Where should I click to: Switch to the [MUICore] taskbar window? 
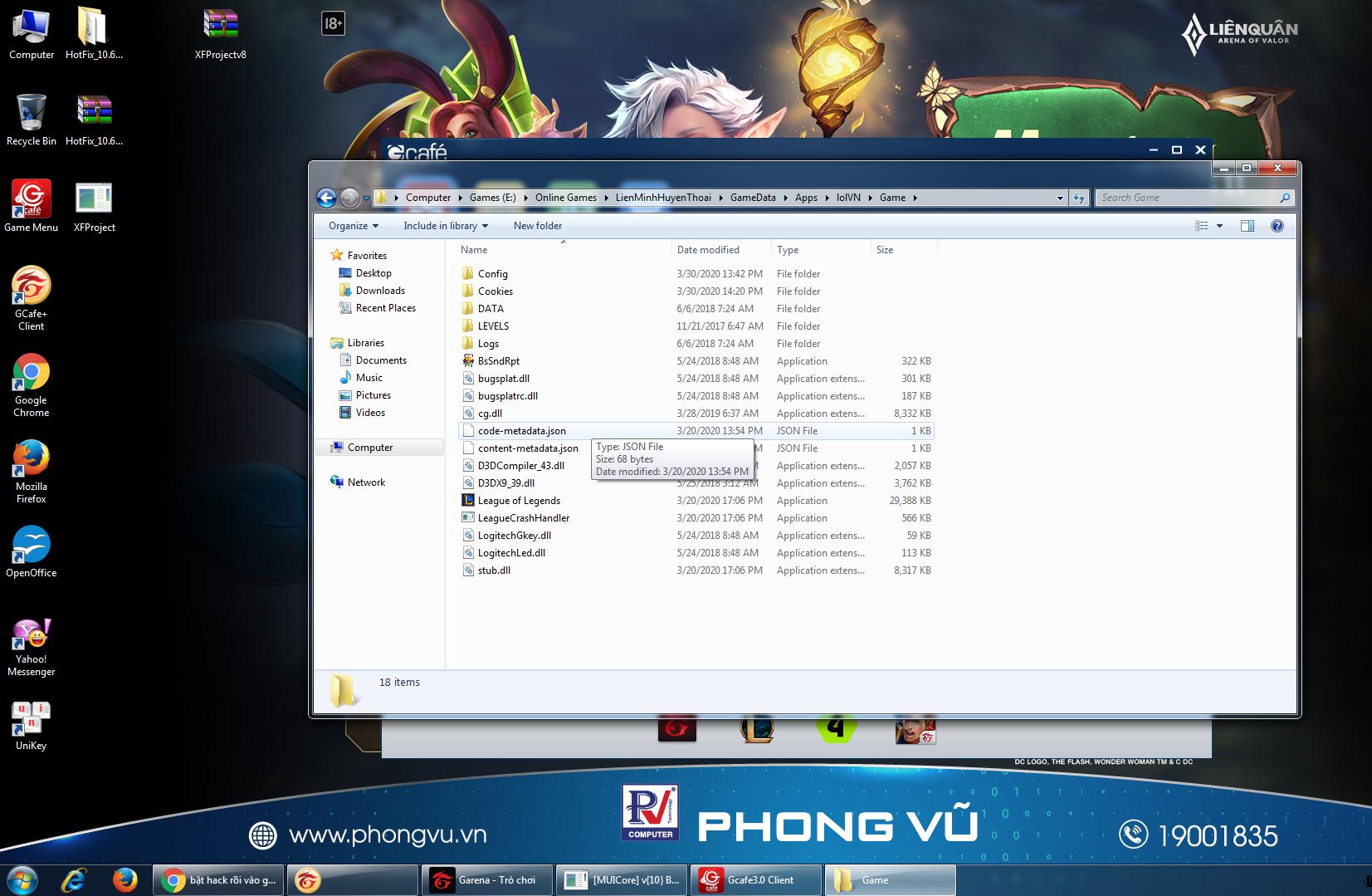tap(623, 880)
